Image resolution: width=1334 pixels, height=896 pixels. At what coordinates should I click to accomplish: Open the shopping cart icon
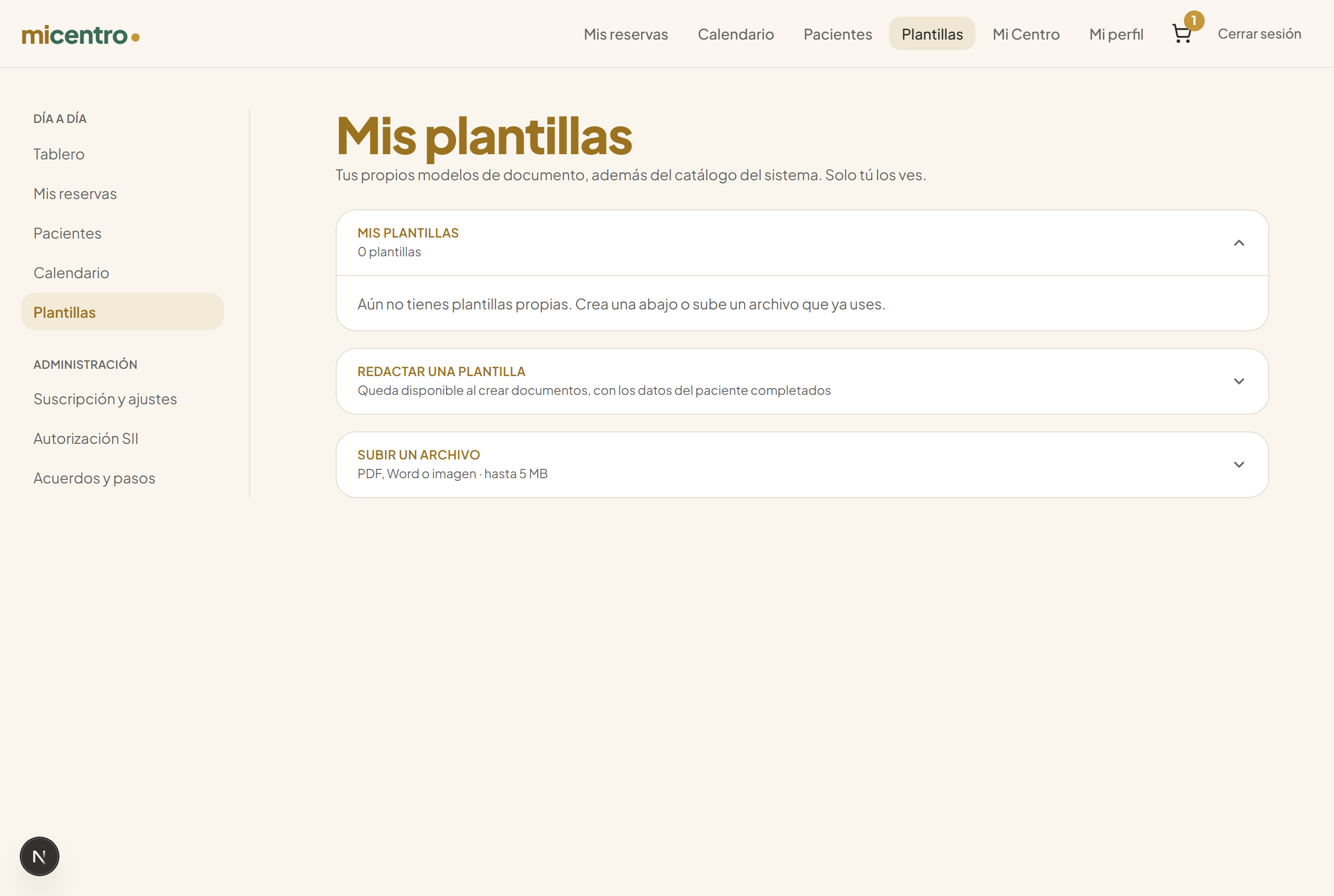[x=1181, y=34]
